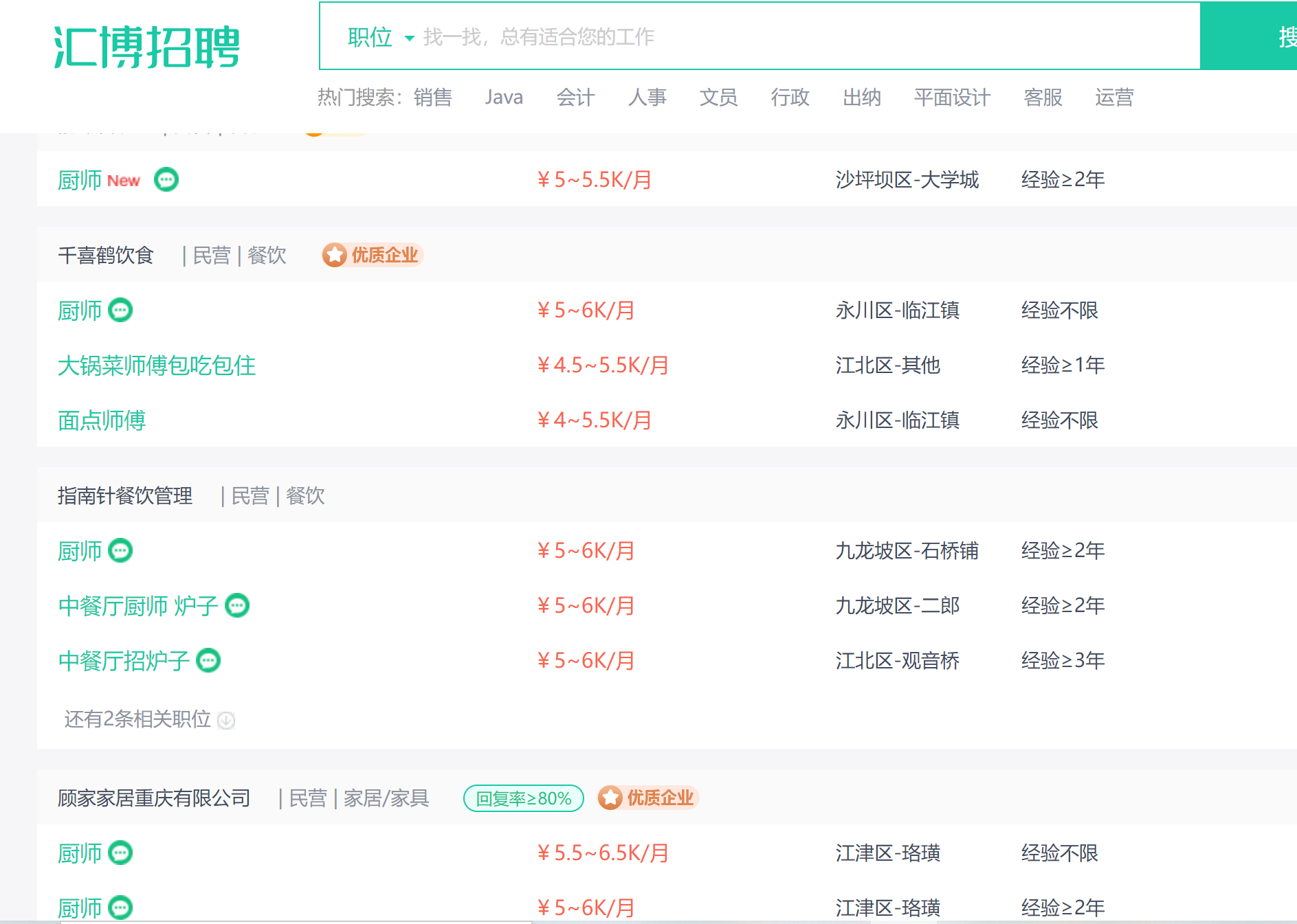Click chat icon next to 中餐厅厨师 炉子

[x=238, y=606]
